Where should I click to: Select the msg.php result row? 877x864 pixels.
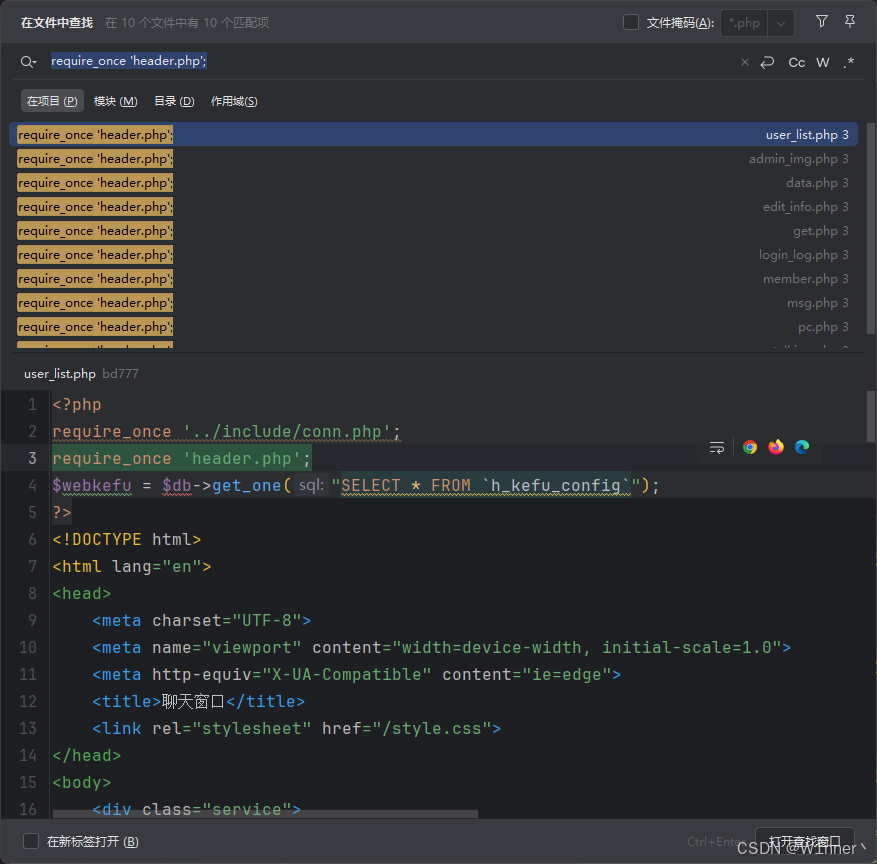433,303
